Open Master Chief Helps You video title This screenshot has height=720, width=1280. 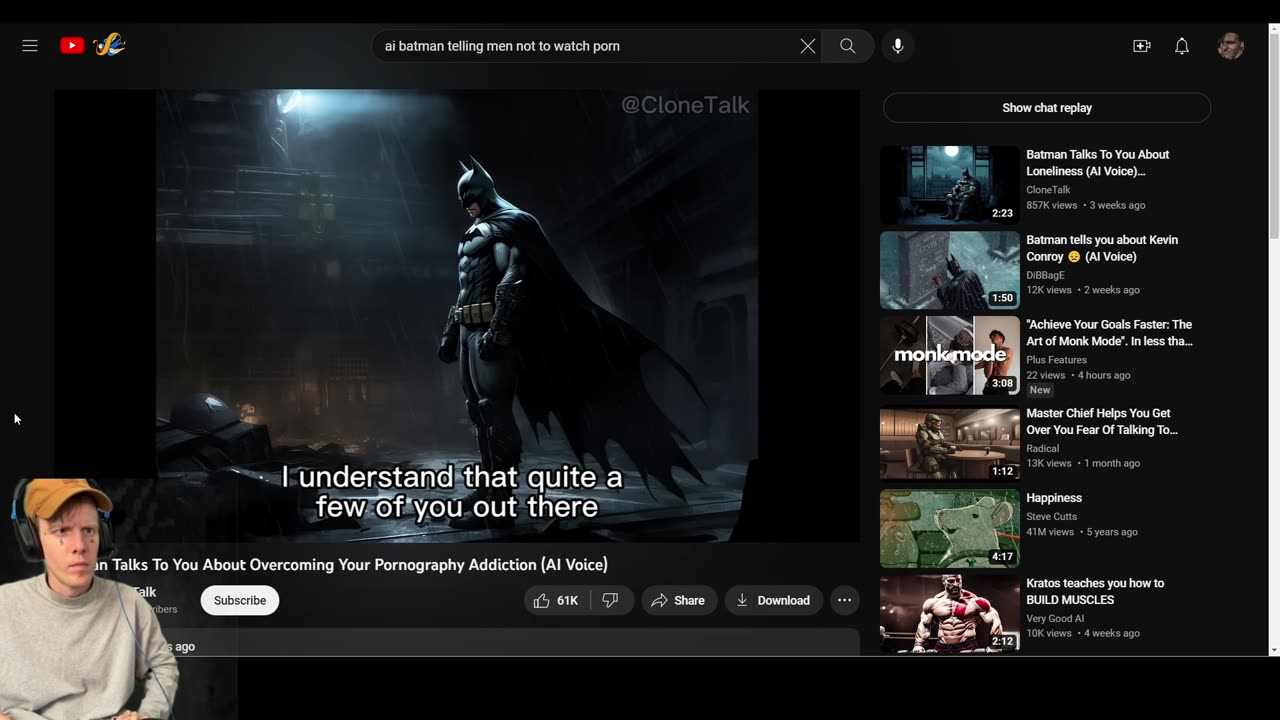[1102, 421]
